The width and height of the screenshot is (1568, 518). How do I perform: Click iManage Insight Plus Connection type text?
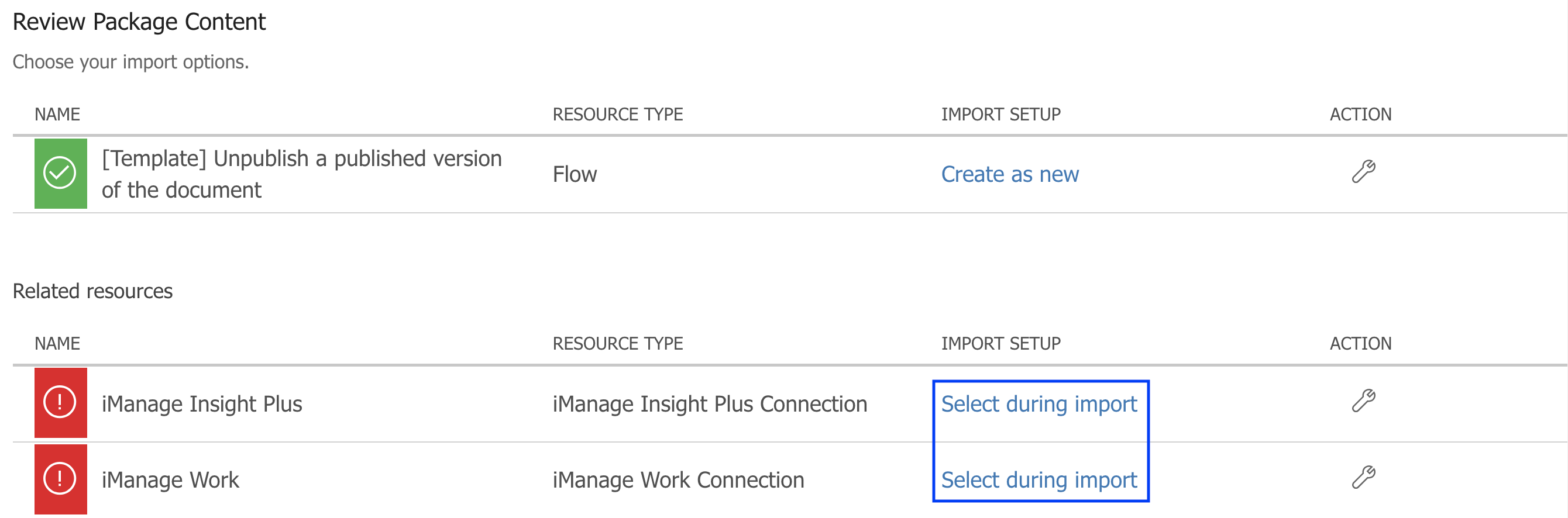[x=709, y=405]
